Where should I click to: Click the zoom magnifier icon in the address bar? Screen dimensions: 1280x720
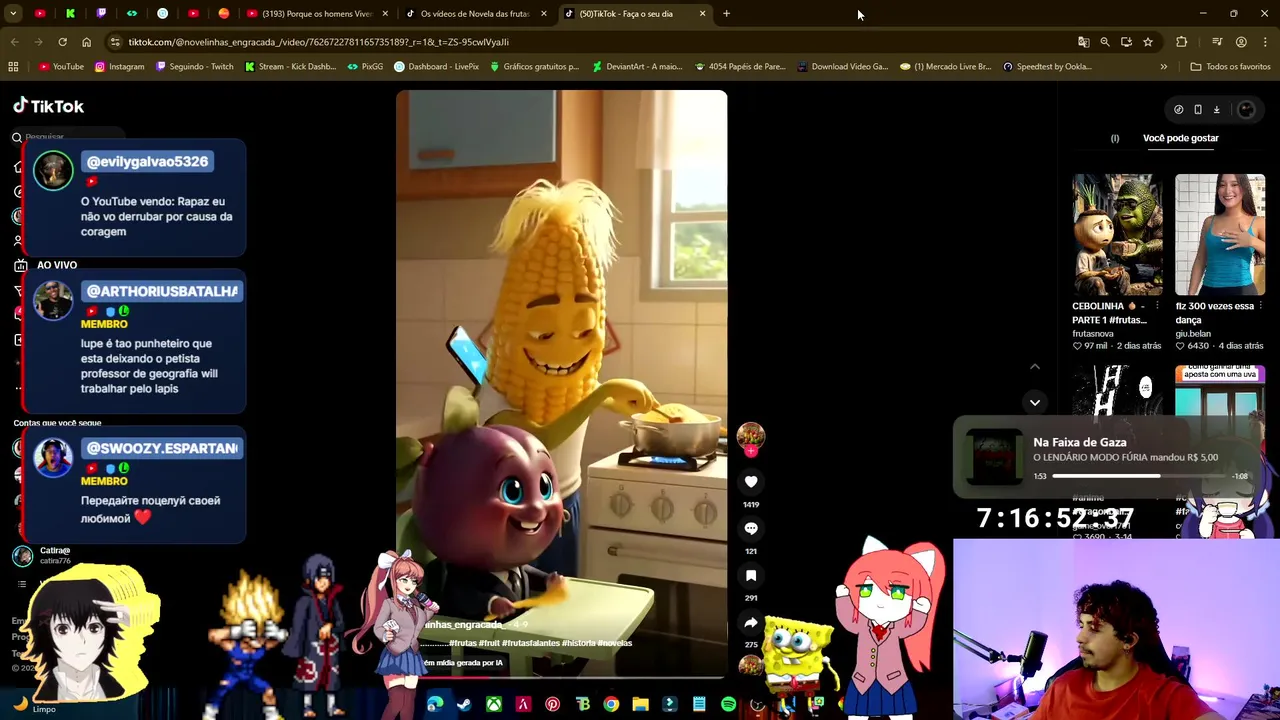click(1105, 42)
